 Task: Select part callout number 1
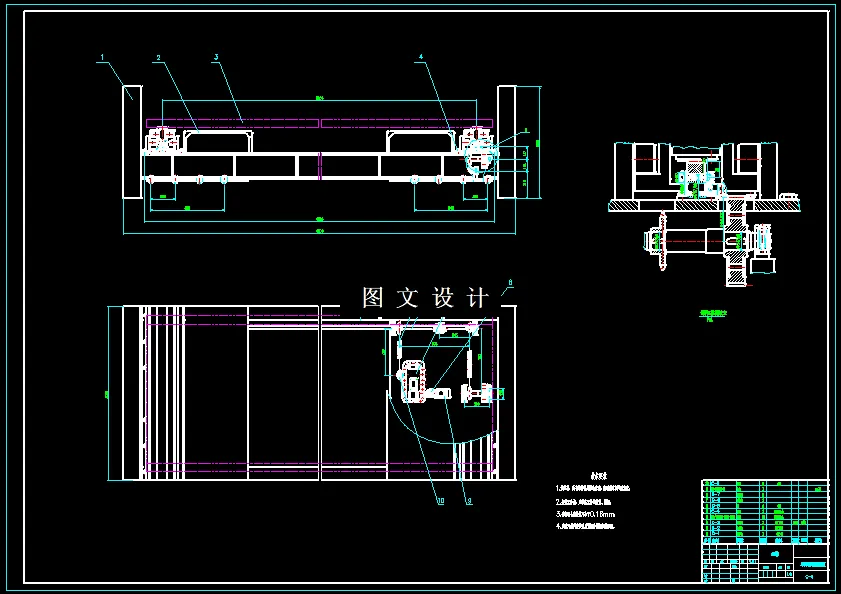tap(102, 57)
